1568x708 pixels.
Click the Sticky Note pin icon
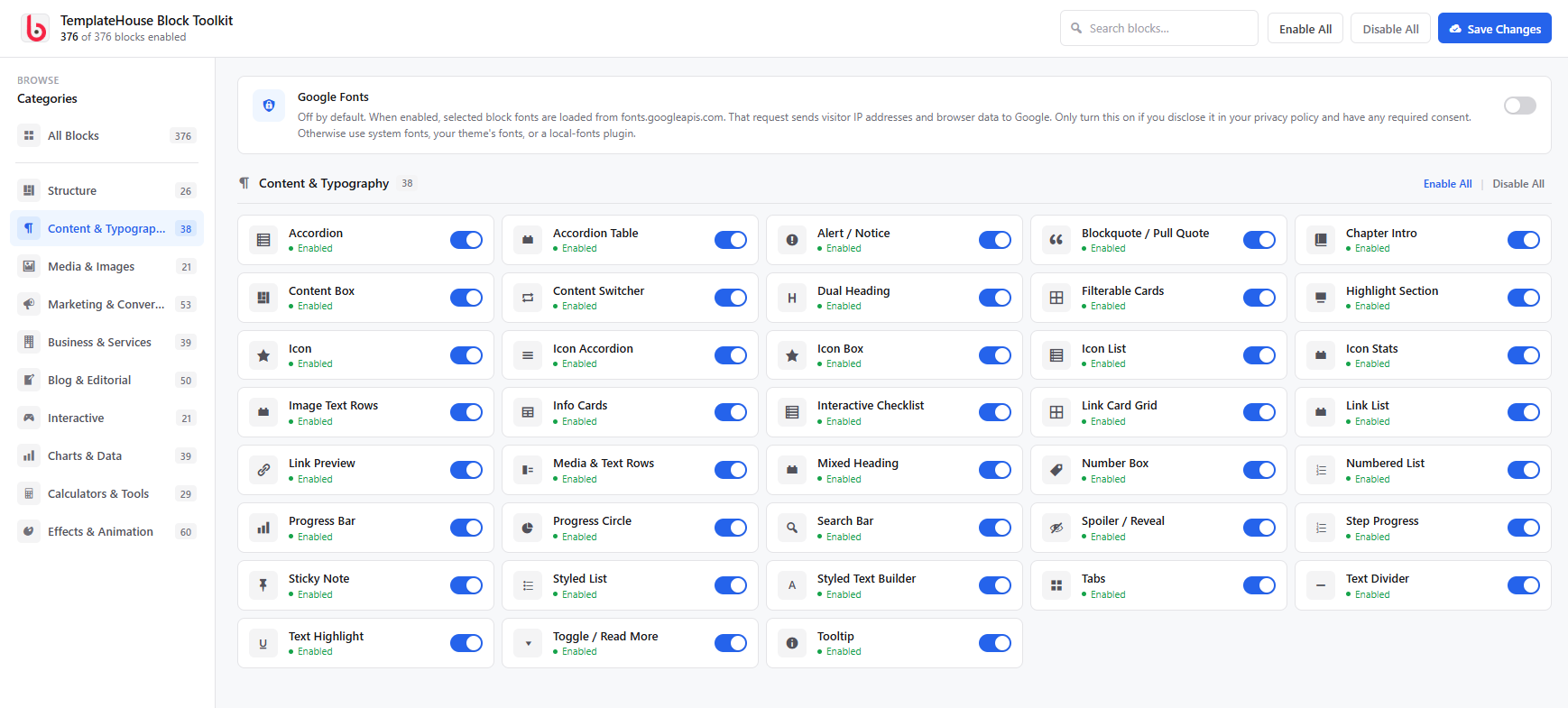[x=263, y=585]
